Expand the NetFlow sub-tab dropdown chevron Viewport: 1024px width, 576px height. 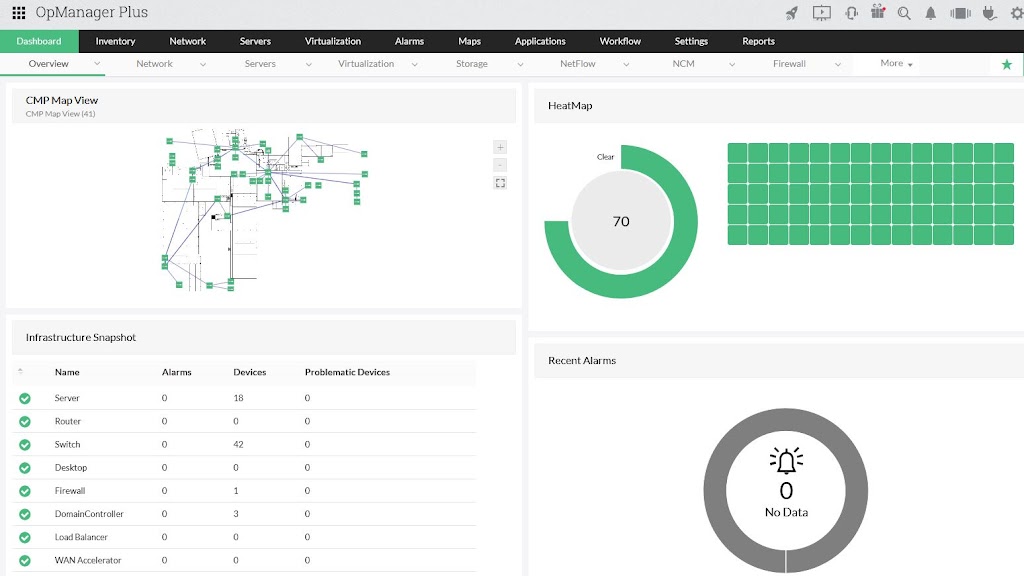[626, 65]
